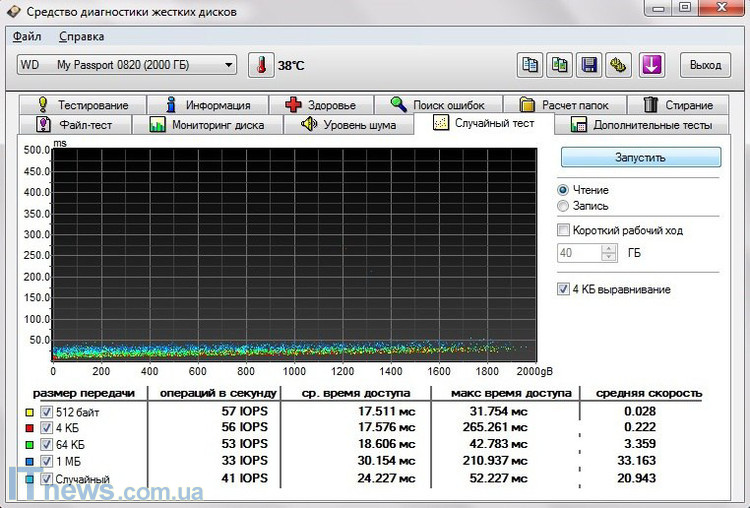This screenshot has width=750, height=508.
Task: Switch to the Мониторинг диска tab
Action: [x=206, y=125]
